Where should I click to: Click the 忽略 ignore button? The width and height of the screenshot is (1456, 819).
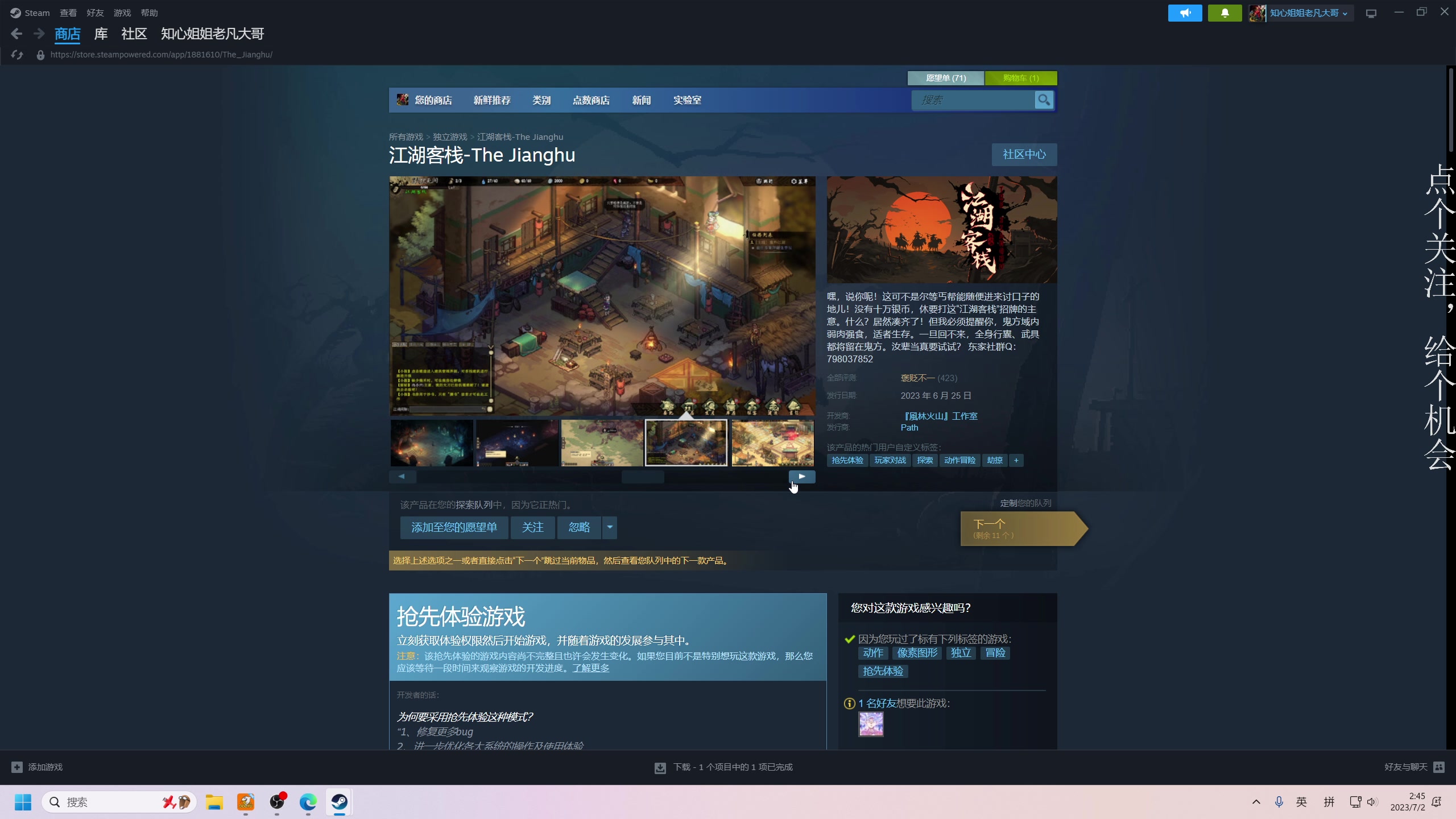point(580,527)
